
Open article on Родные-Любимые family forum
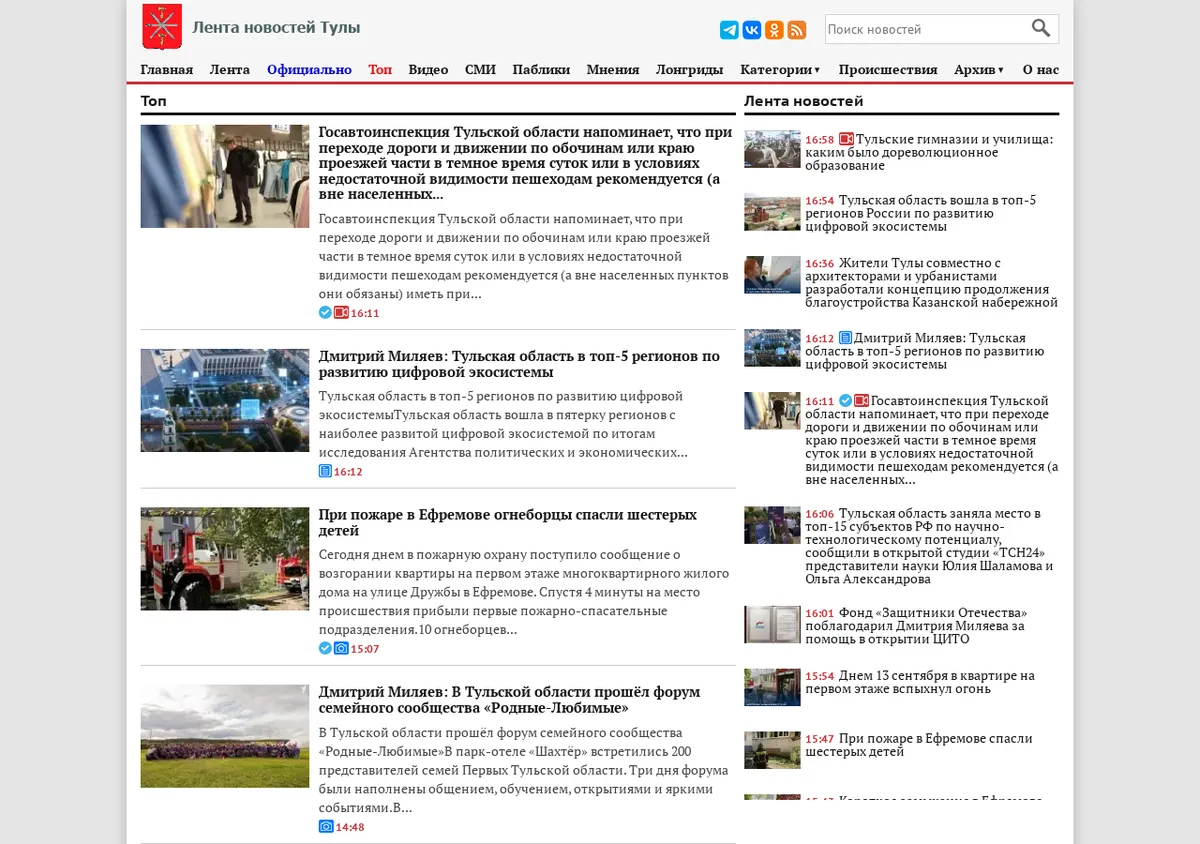(510, 699)
